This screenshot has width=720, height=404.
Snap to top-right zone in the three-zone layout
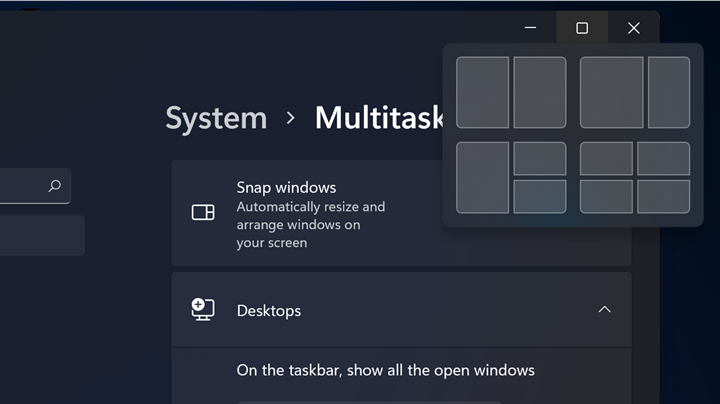pos(540,158)
